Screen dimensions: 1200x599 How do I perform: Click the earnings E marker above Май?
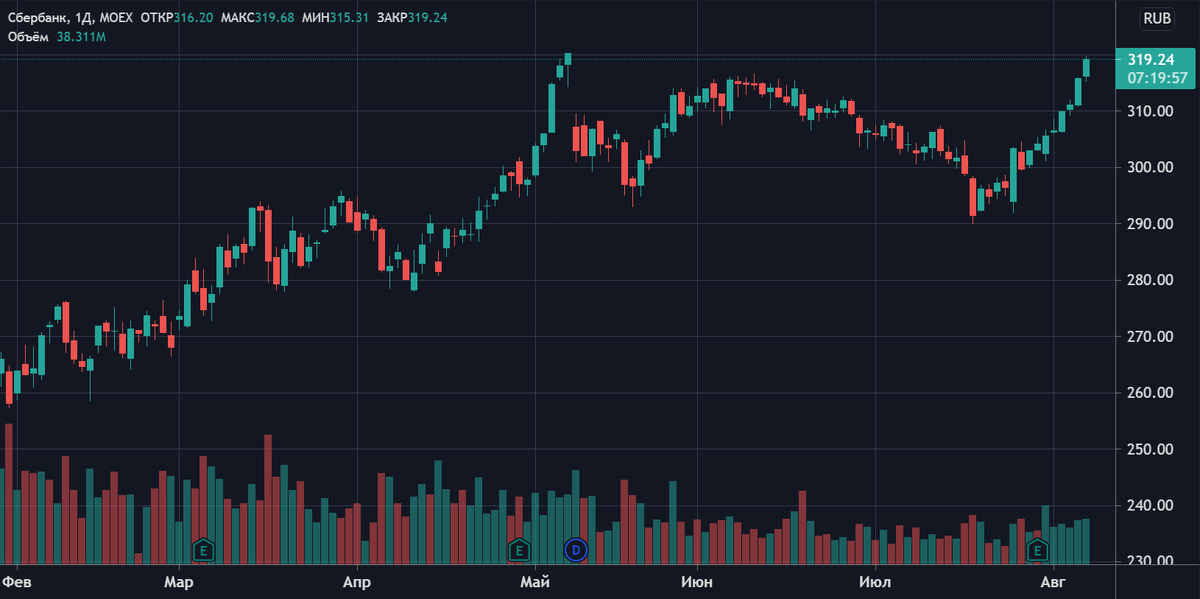coord(518,549)
